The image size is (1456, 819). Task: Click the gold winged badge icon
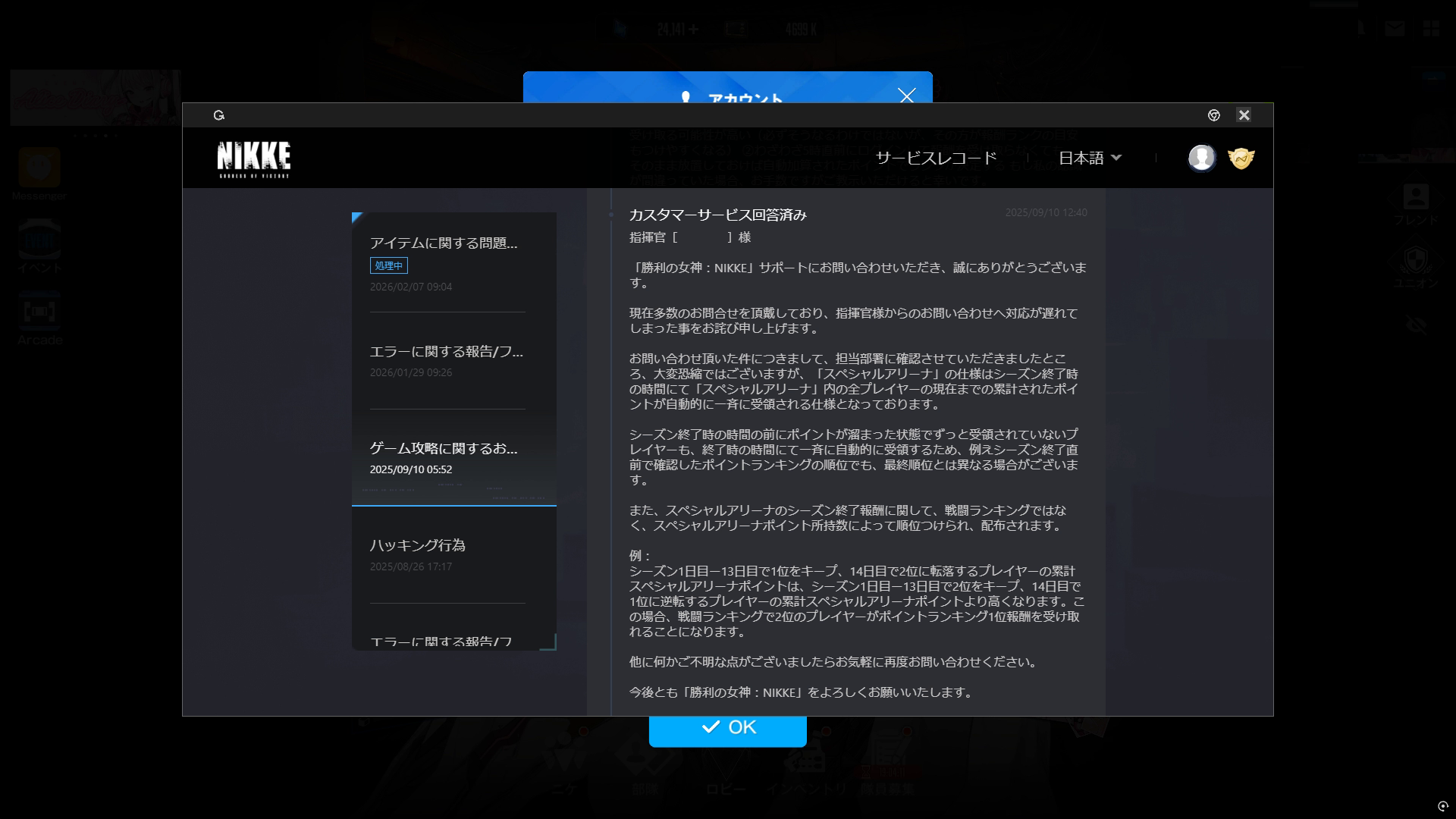[x=1241, y=158]
